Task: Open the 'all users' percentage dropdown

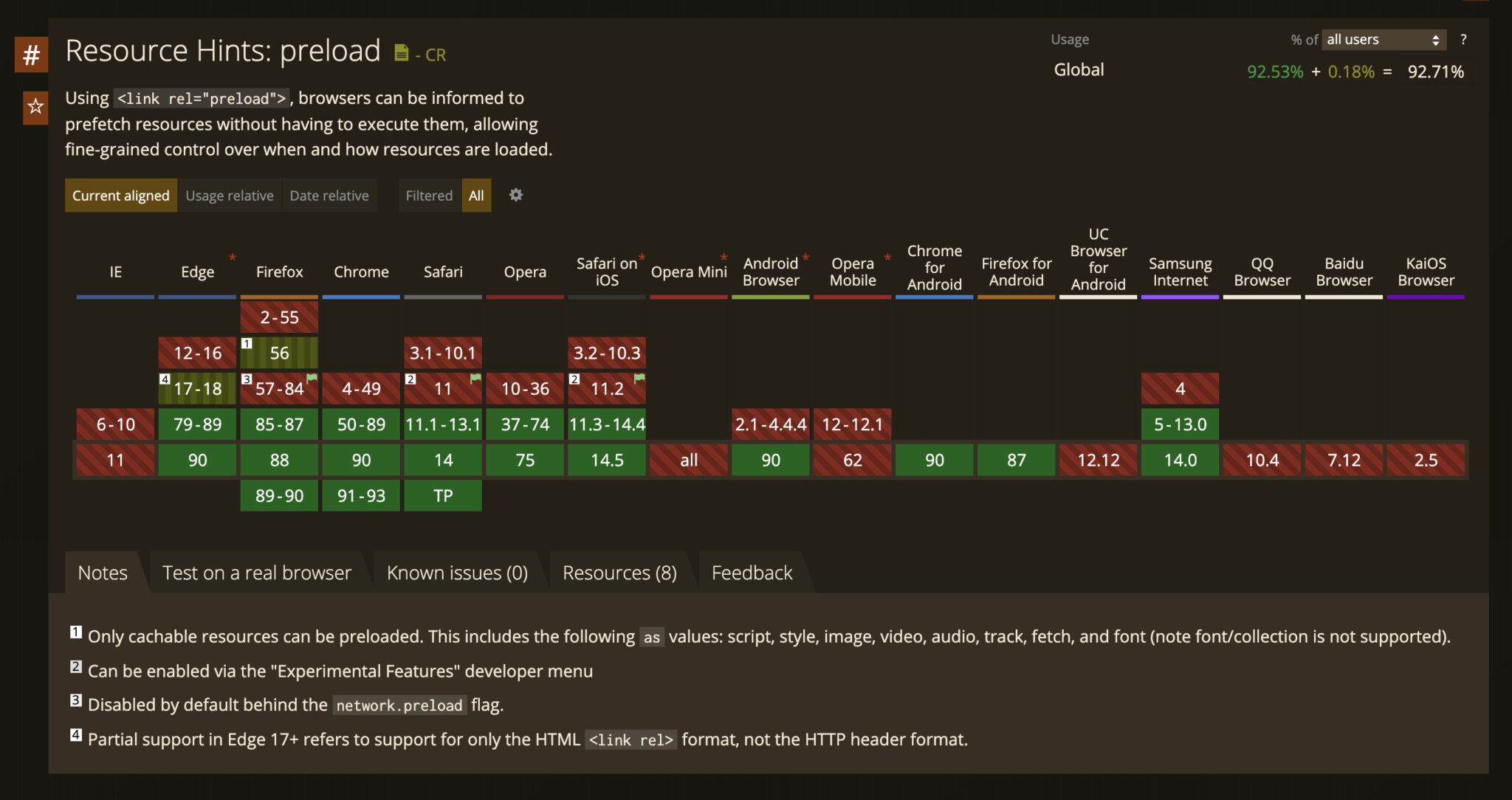Action: [1383, 39]
